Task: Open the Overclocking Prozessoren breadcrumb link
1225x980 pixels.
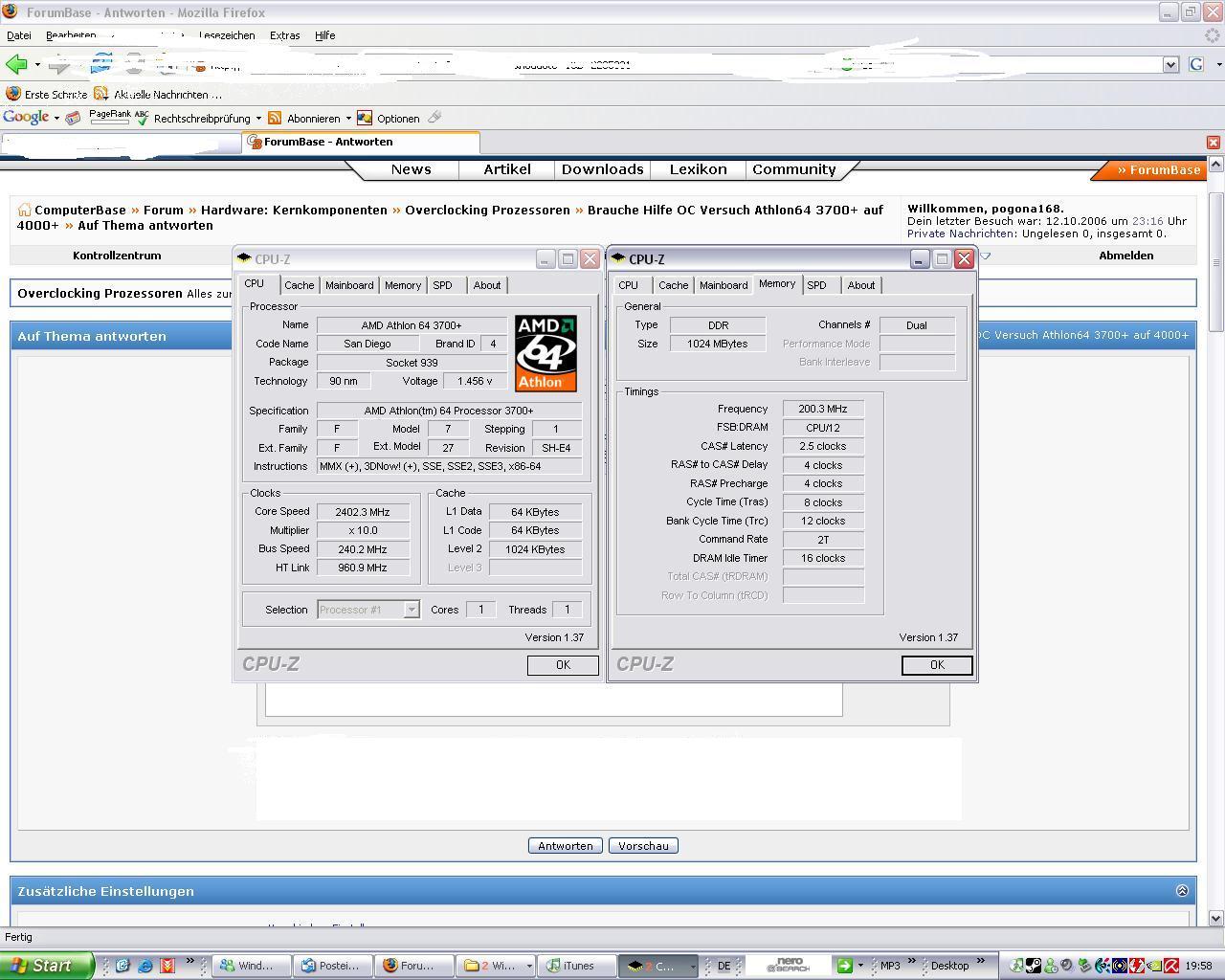Action: [487, 211]
